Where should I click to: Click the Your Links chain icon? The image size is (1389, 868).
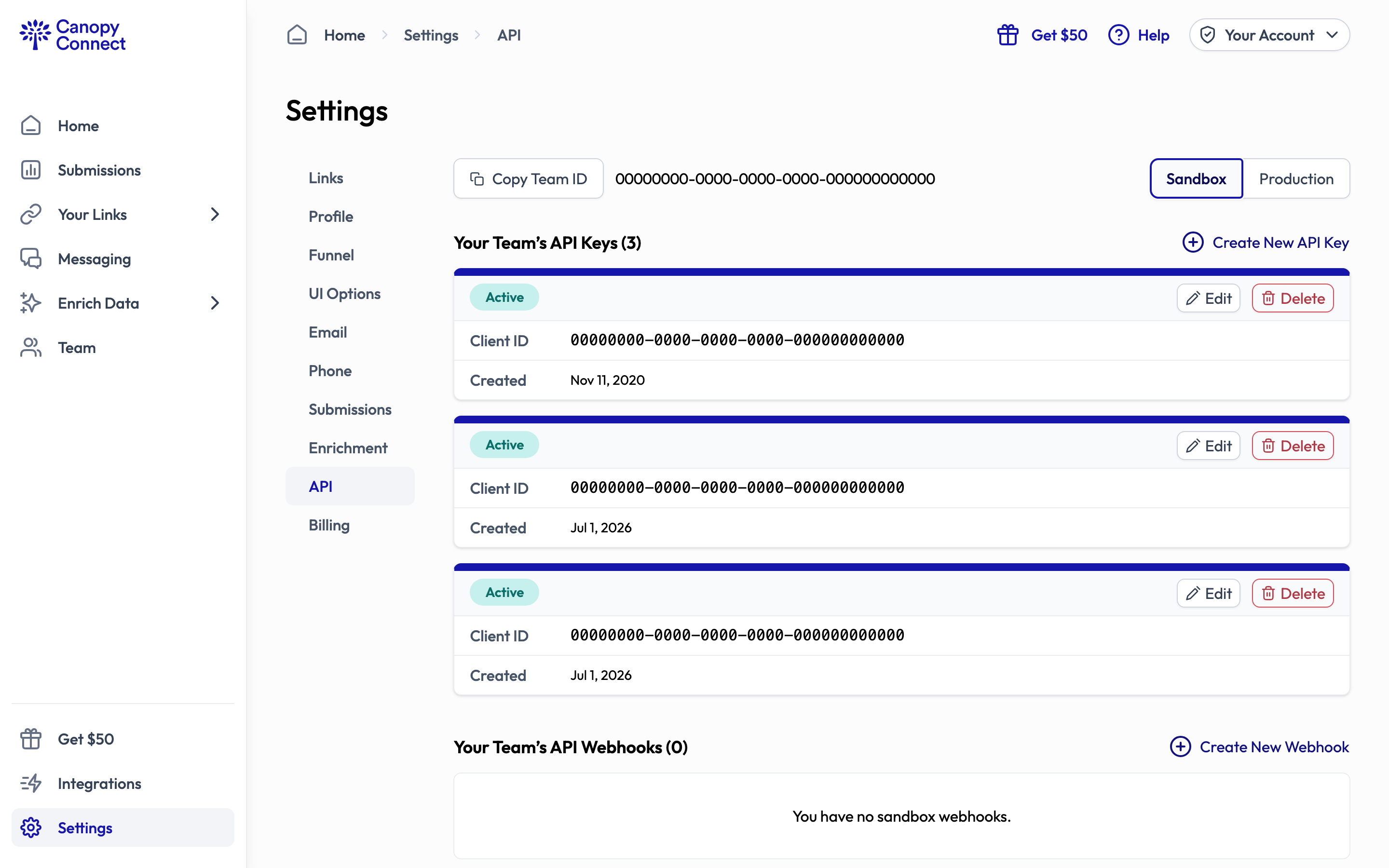click(x=31, y=214)
